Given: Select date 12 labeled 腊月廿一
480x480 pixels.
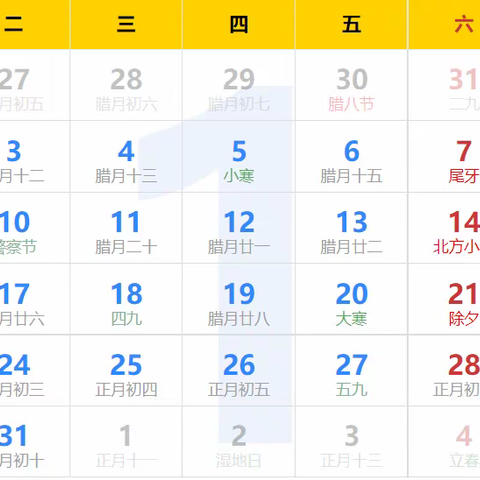Looking at the screenshot, I should [239, 228].
